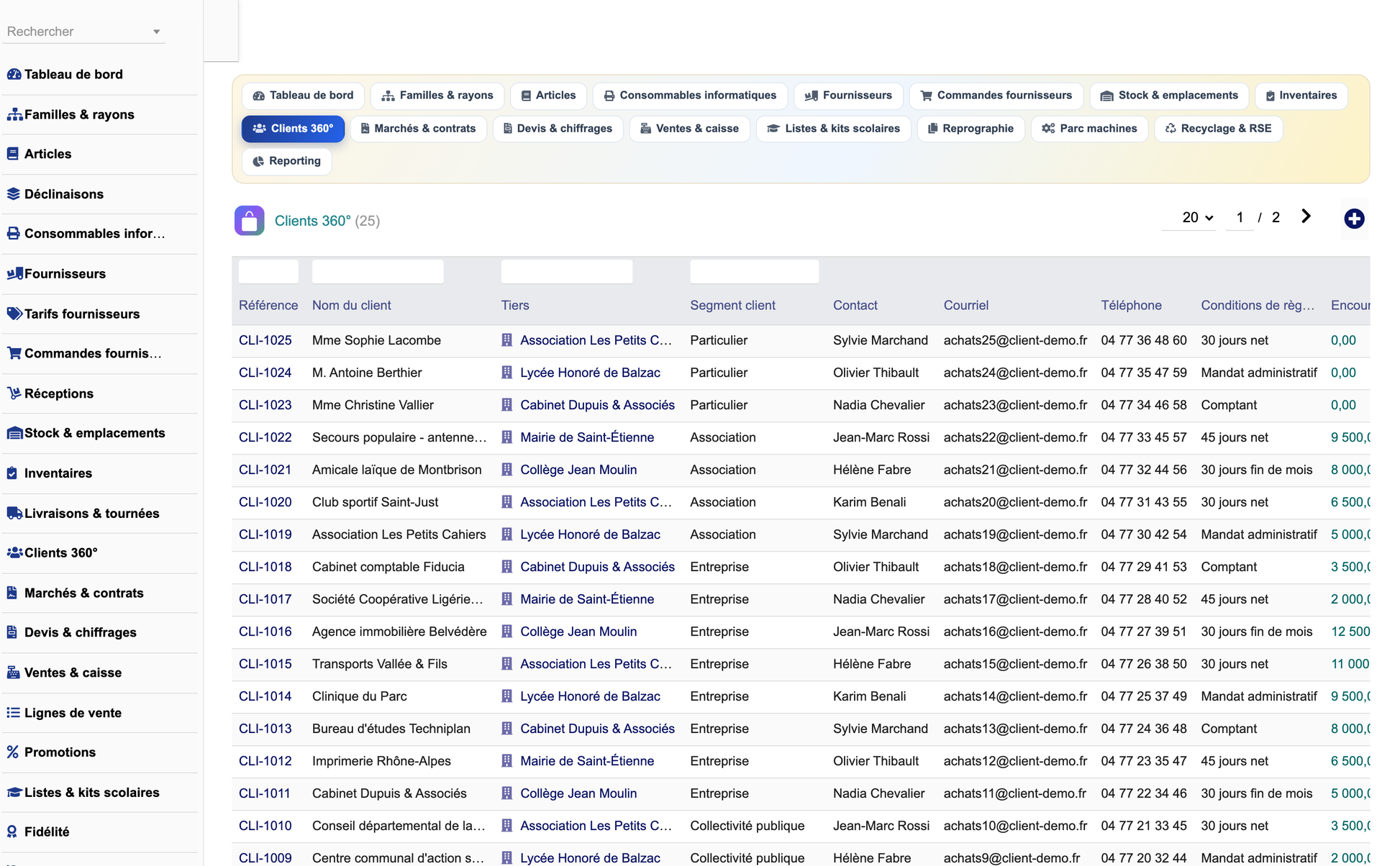Open Mairie de Saint-Étienne link in CLI-1022 row
This screenshot has height=866, width=1400.
tap(587, 437)
